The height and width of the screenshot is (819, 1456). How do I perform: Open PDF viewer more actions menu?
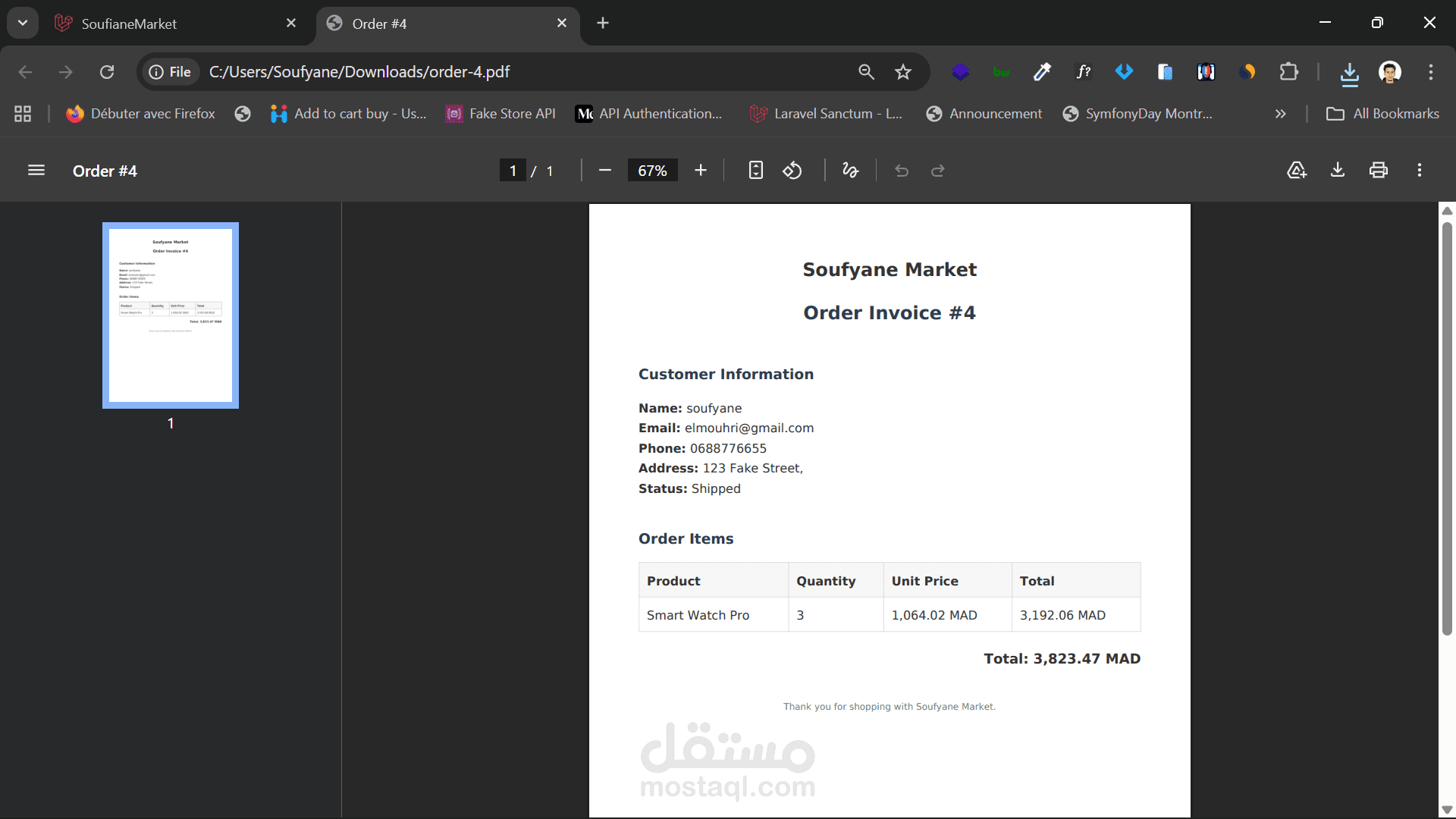pos(1420,171)
